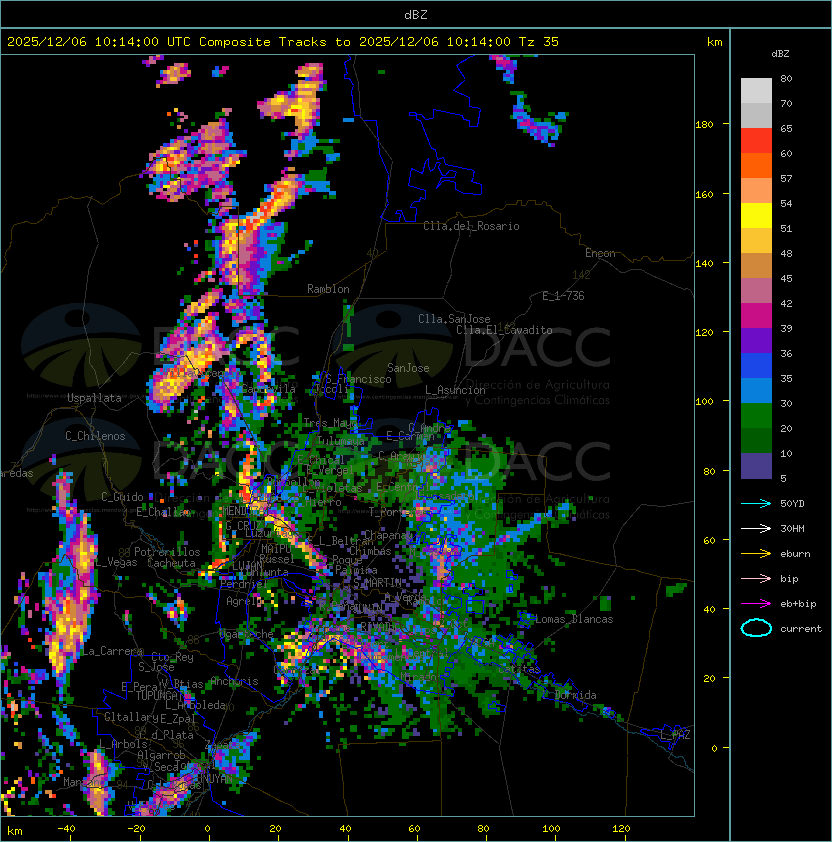The width and height of the screenshot is (832, 842).
Task: Select the dark orange 57-60 dBZ swatch
Action: tap(756, 165)
